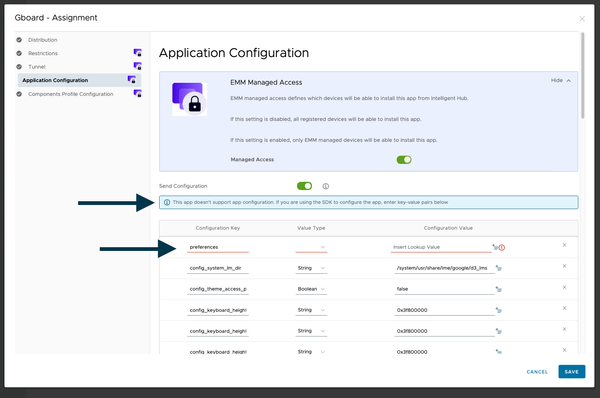Image resolution: width=600 pixels, height=398 pixels.
Task: Disable the Managed Access toggle
Action: (x=404, y=160)
